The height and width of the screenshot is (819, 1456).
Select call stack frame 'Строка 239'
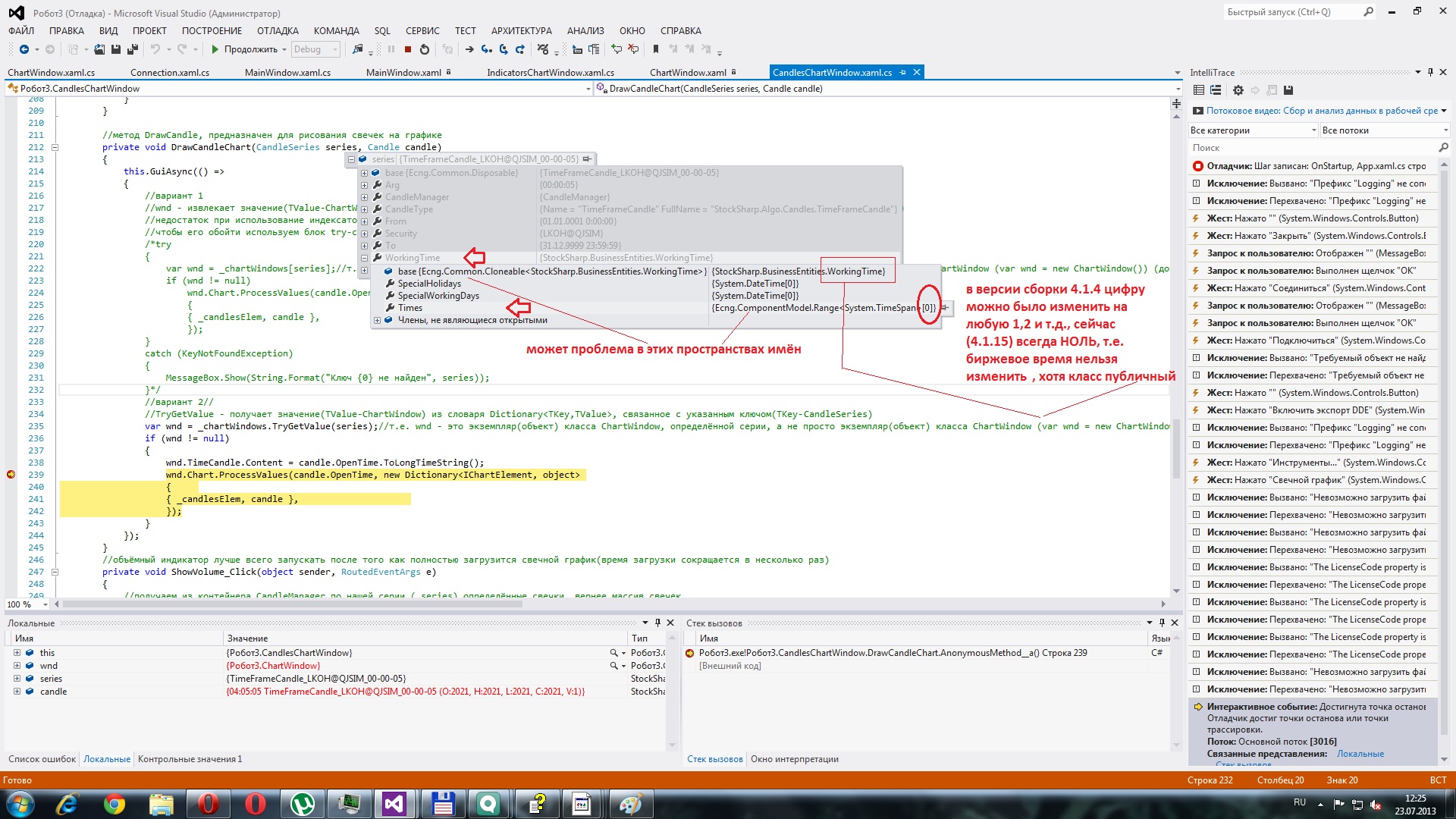click(893, 653)
